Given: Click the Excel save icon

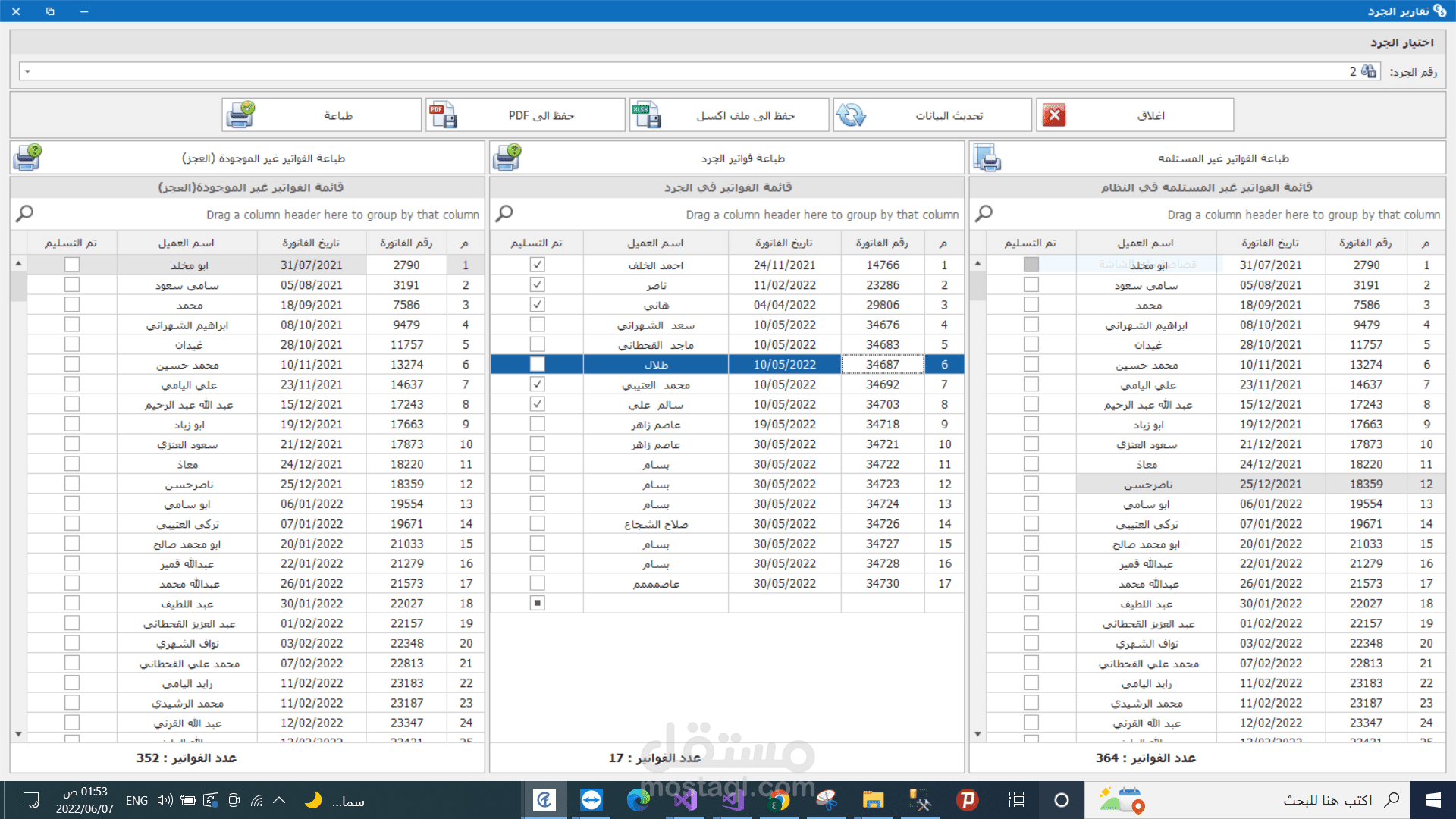Looking at the screenshot, I should pos(647,115).
